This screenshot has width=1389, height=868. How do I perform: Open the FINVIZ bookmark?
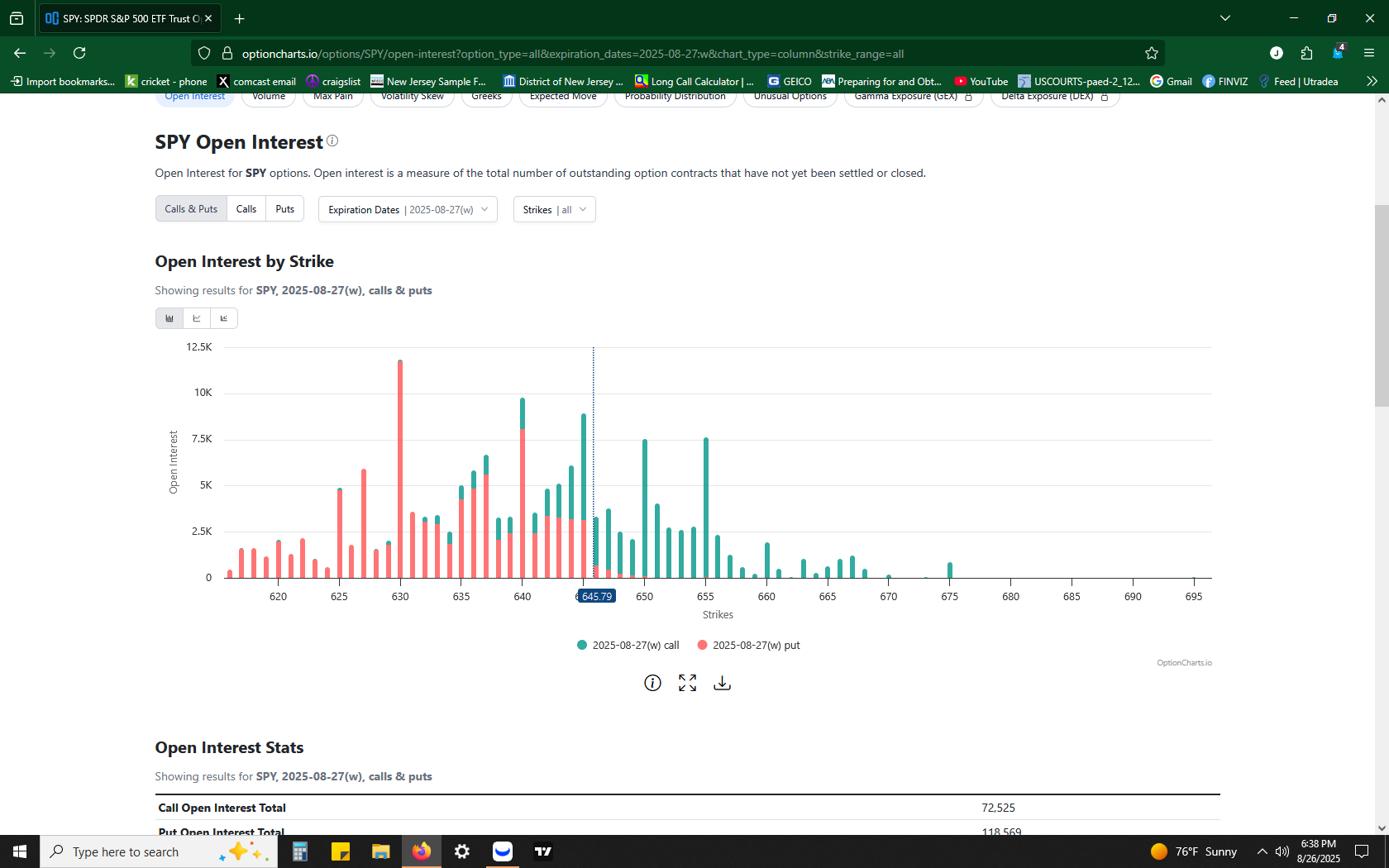click(1225, 81)
